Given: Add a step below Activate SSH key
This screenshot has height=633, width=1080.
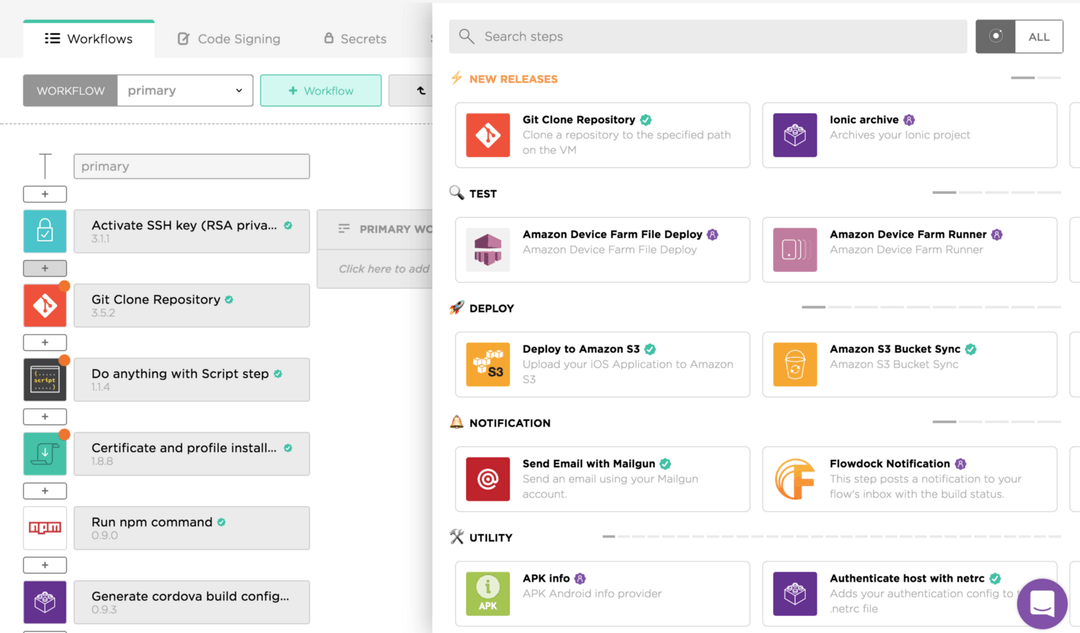Looking at the screenshot, I should pyautogui.click(x=45, y=268).
